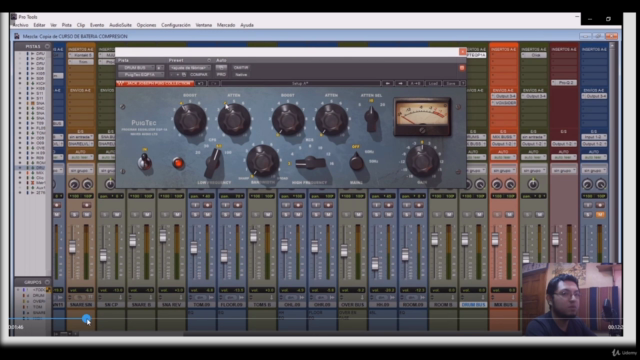Click the Pro-Q 2 insert slot

[564, 82]
